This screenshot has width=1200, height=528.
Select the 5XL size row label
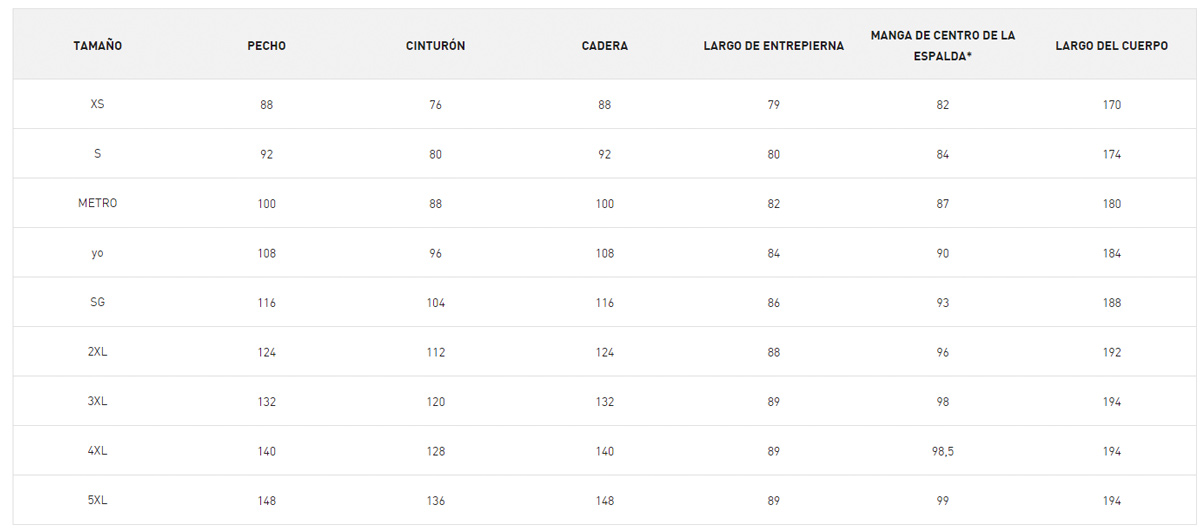point(97,500)
